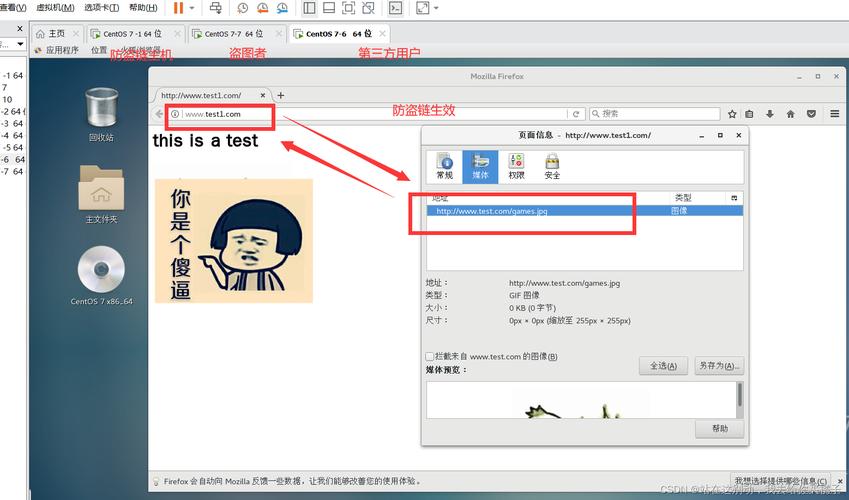The image size is (849, 500).
Task: Close the CentOS 7-7 64 位 tab
Action: (278, 34)
